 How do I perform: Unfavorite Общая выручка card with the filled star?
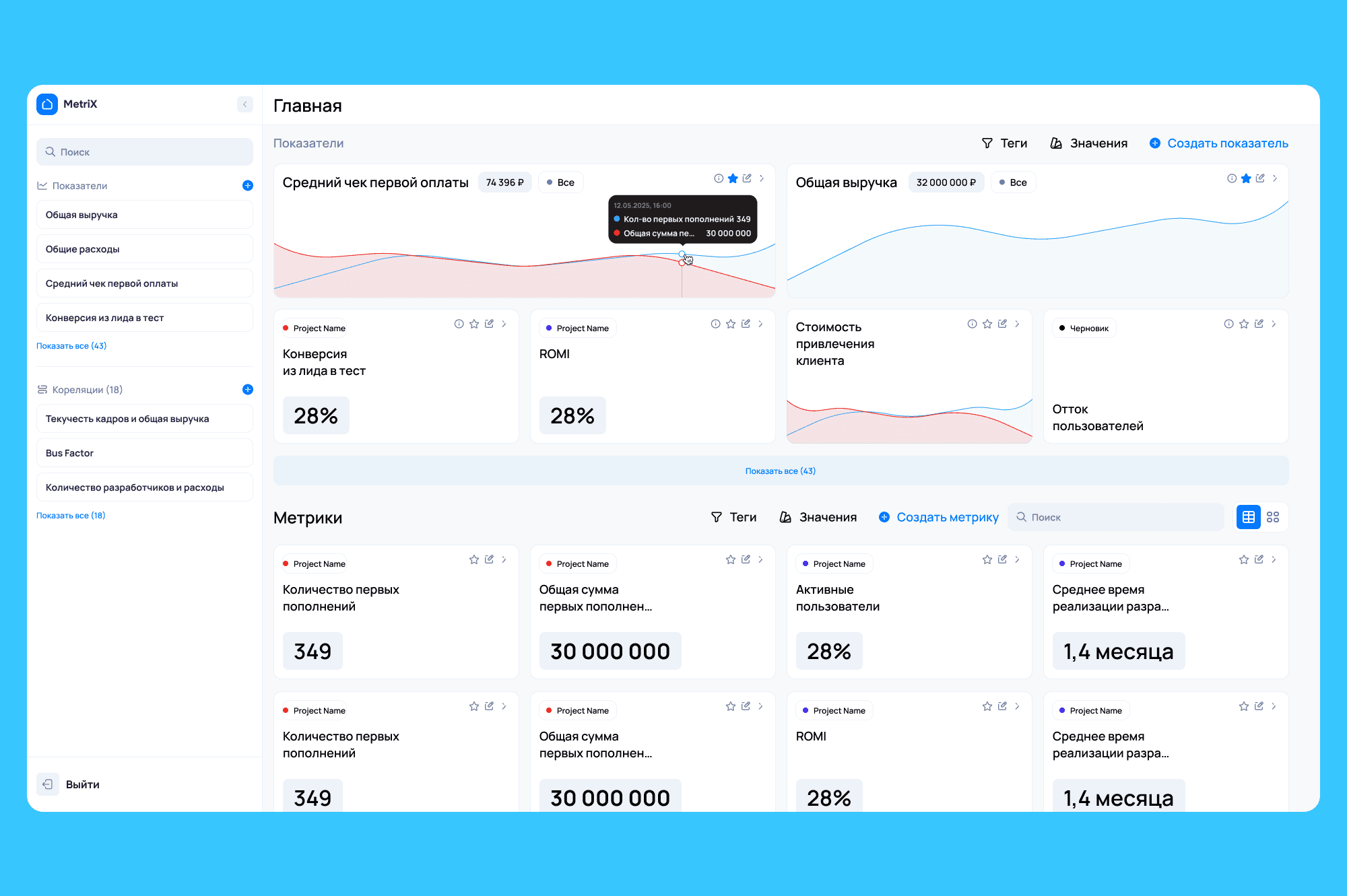pyautogui.click(x=1246, y=178)
